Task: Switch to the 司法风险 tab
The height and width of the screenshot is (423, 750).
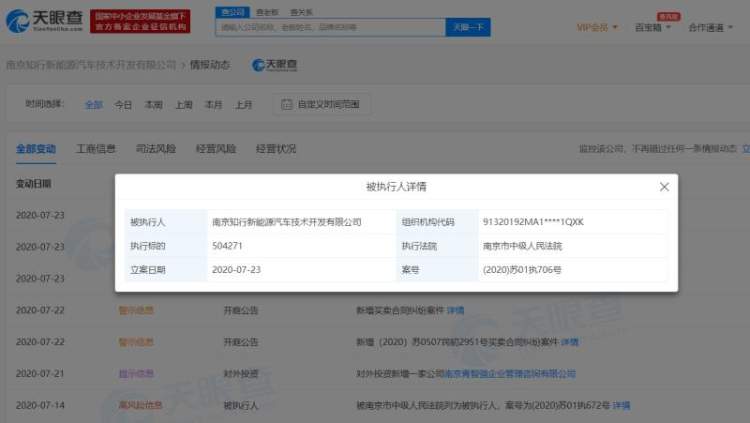Action: click(x=156, y=149)
